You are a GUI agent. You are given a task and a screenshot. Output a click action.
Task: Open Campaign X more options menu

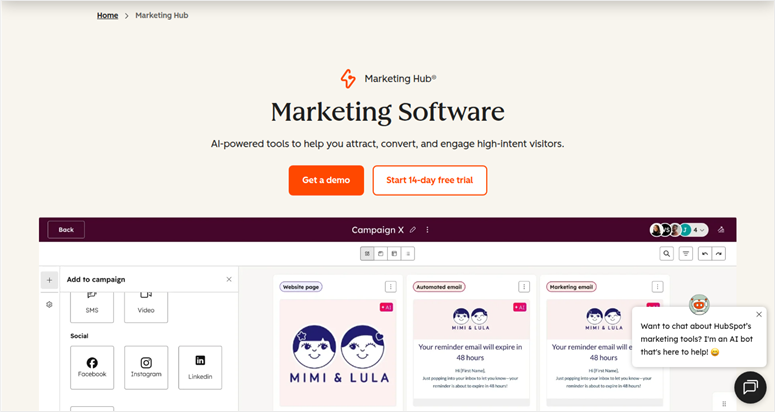point(428,230)
